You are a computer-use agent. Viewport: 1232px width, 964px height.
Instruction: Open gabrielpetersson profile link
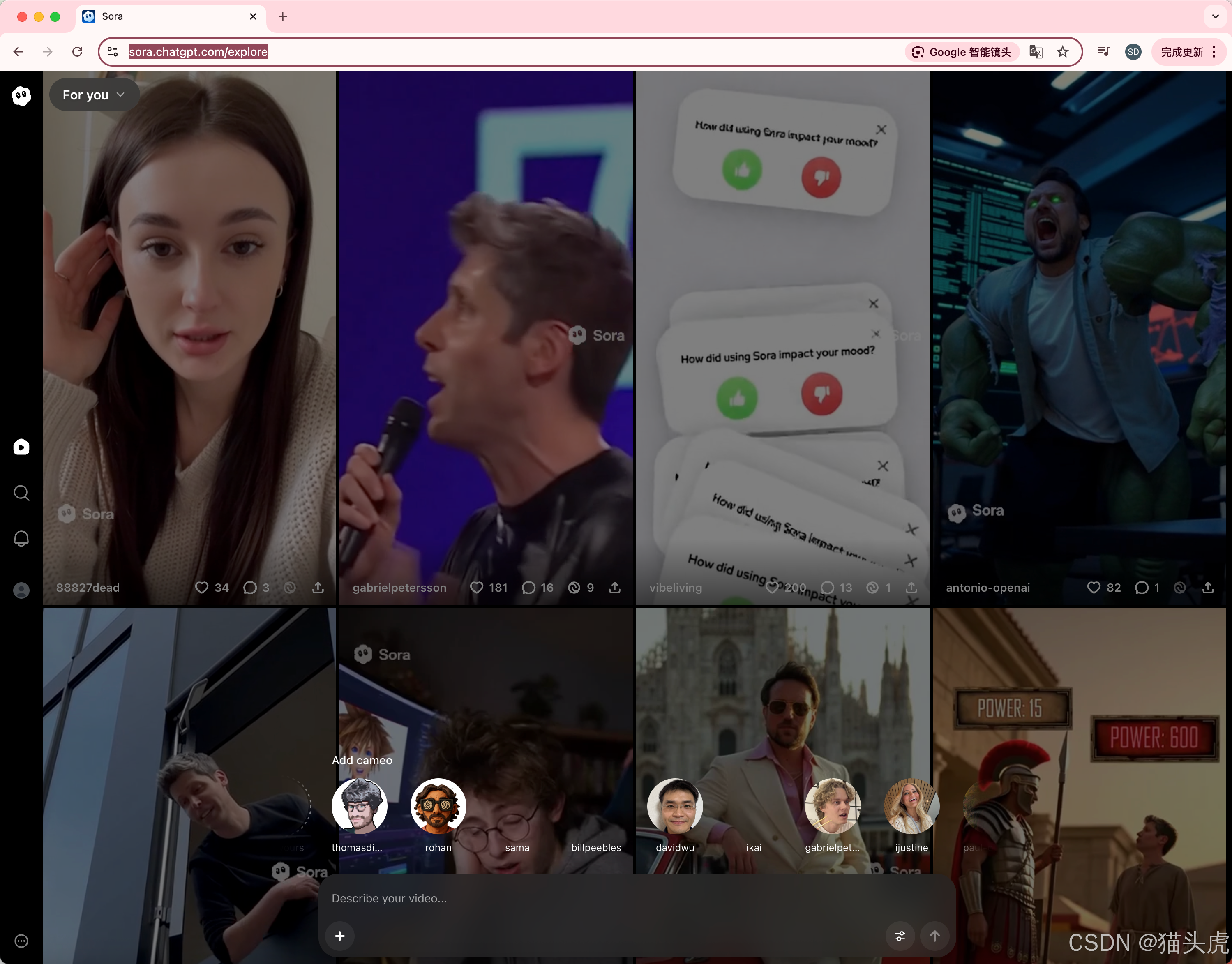tap(399, 588)
